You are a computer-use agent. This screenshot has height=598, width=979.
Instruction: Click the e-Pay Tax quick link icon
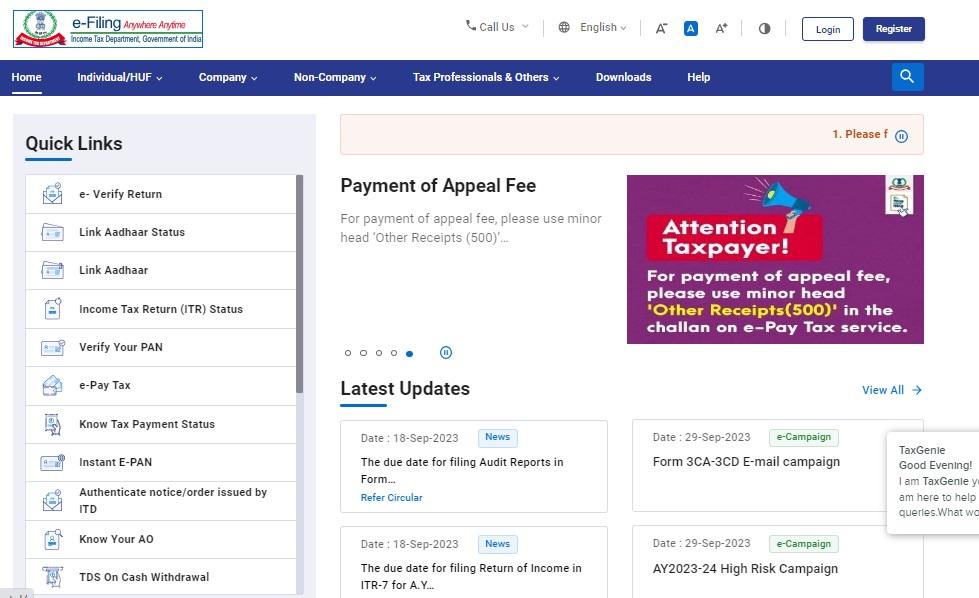pyautogui.click(x=52, y=386)
